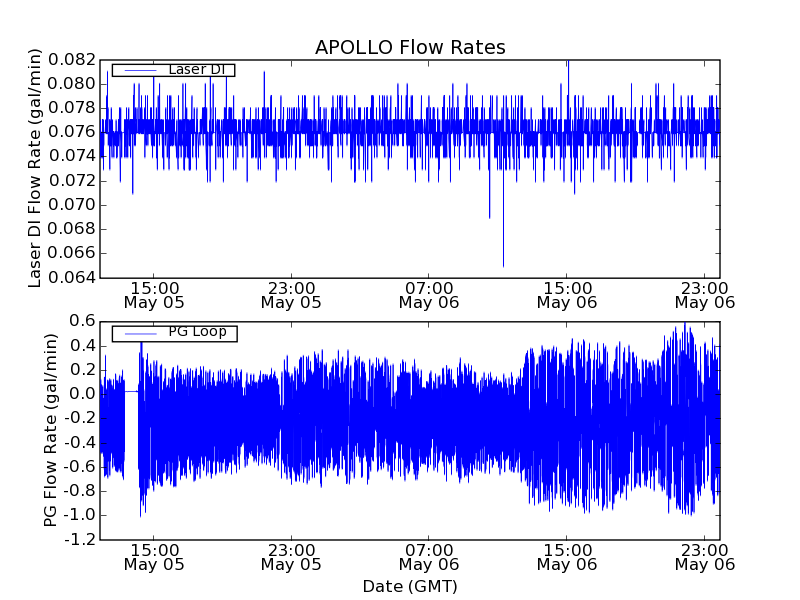Image resolution: width=800 pixels, height=600 pixels.
Task: Click the blue line sample in PG Loop legend
Action: click(x=138, y=332)
